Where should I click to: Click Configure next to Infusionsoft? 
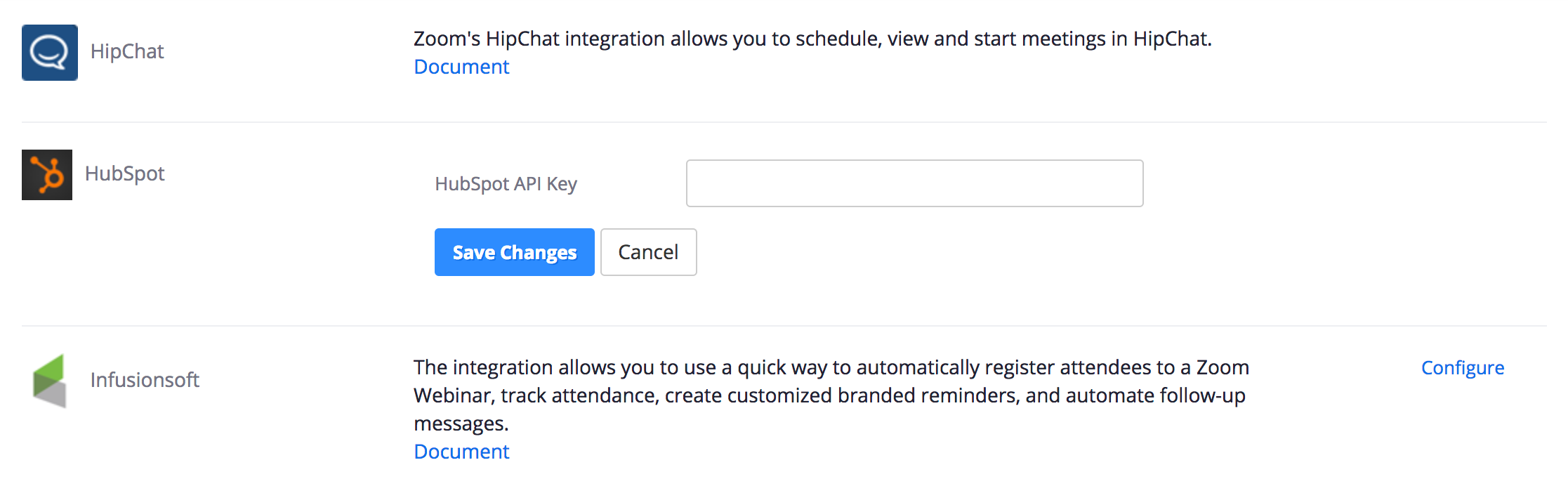pyautogui.click(x=1462, y=367)
